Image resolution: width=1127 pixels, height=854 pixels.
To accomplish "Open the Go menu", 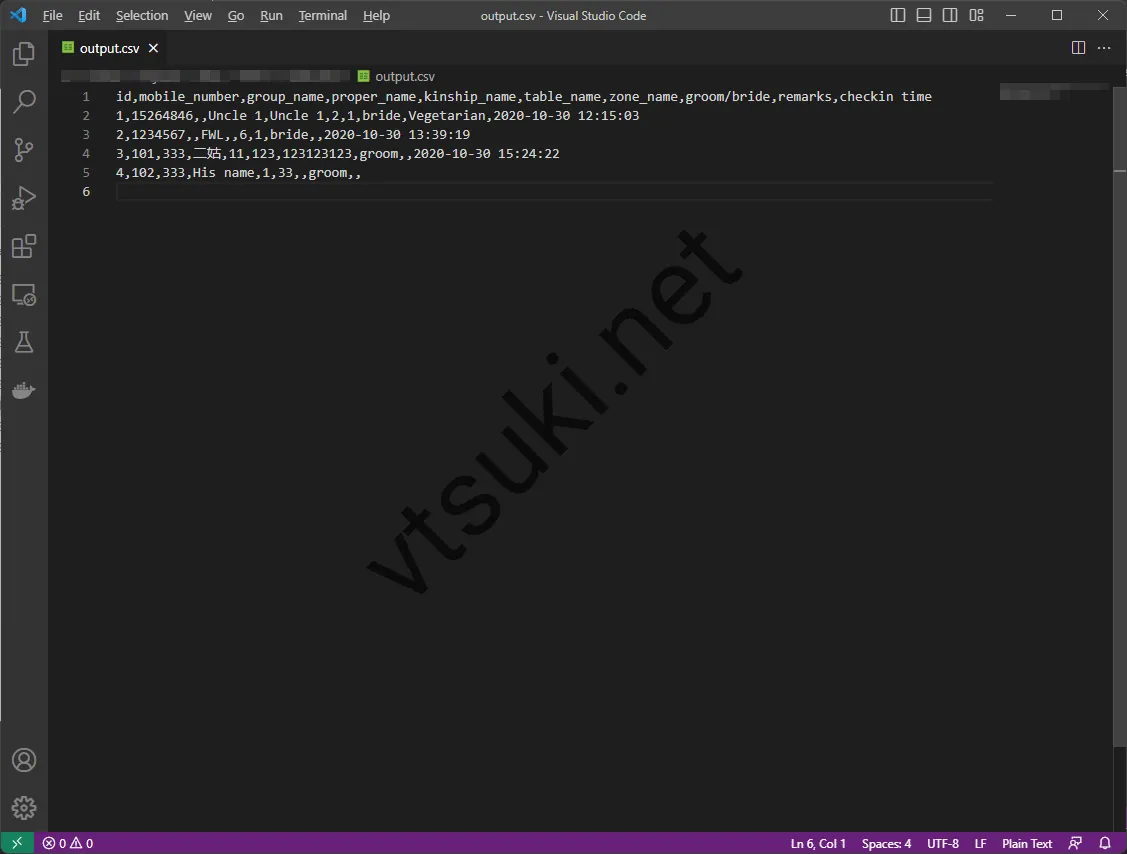I will 236,15.
